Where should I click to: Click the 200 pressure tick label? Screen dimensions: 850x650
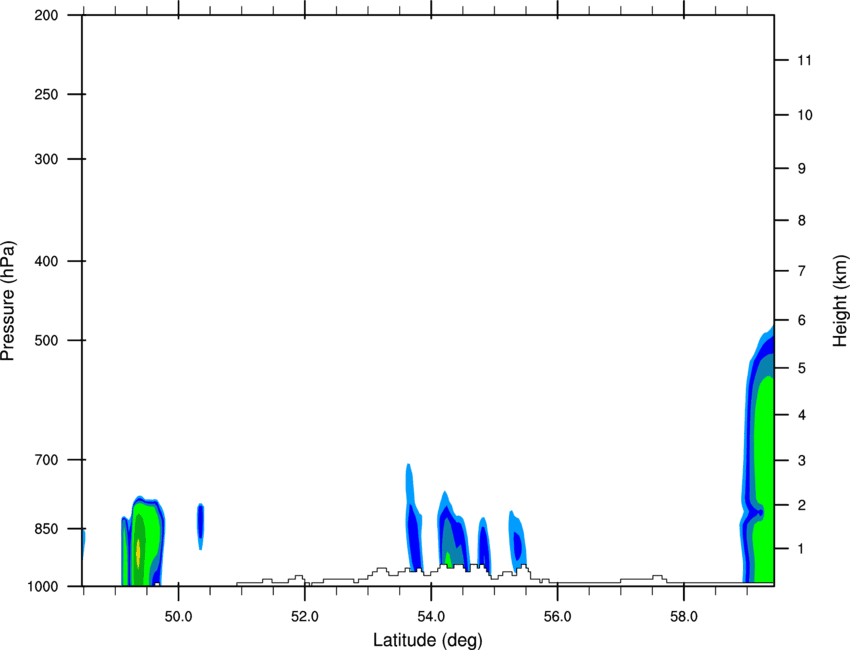pos(46,15)
